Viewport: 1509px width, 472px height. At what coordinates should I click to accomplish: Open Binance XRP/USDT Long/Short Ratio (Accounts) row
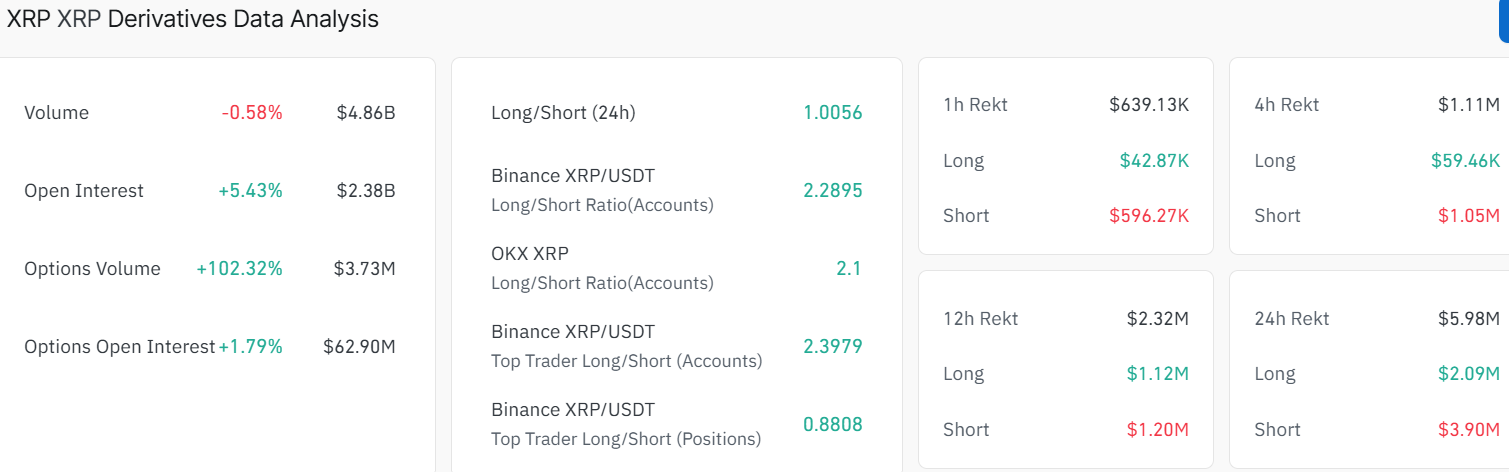click(602, 190)
